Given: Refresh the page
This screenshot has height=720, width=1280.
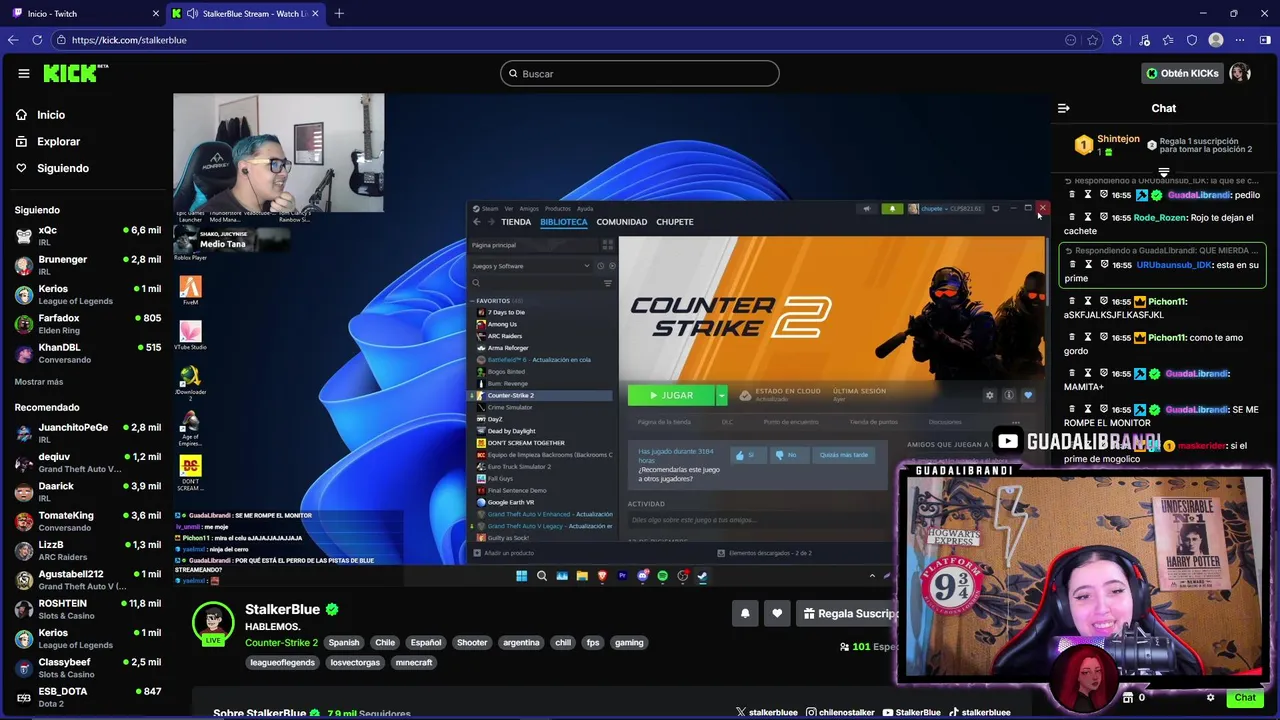Looking at the screenshot, I should coord(37,40).
